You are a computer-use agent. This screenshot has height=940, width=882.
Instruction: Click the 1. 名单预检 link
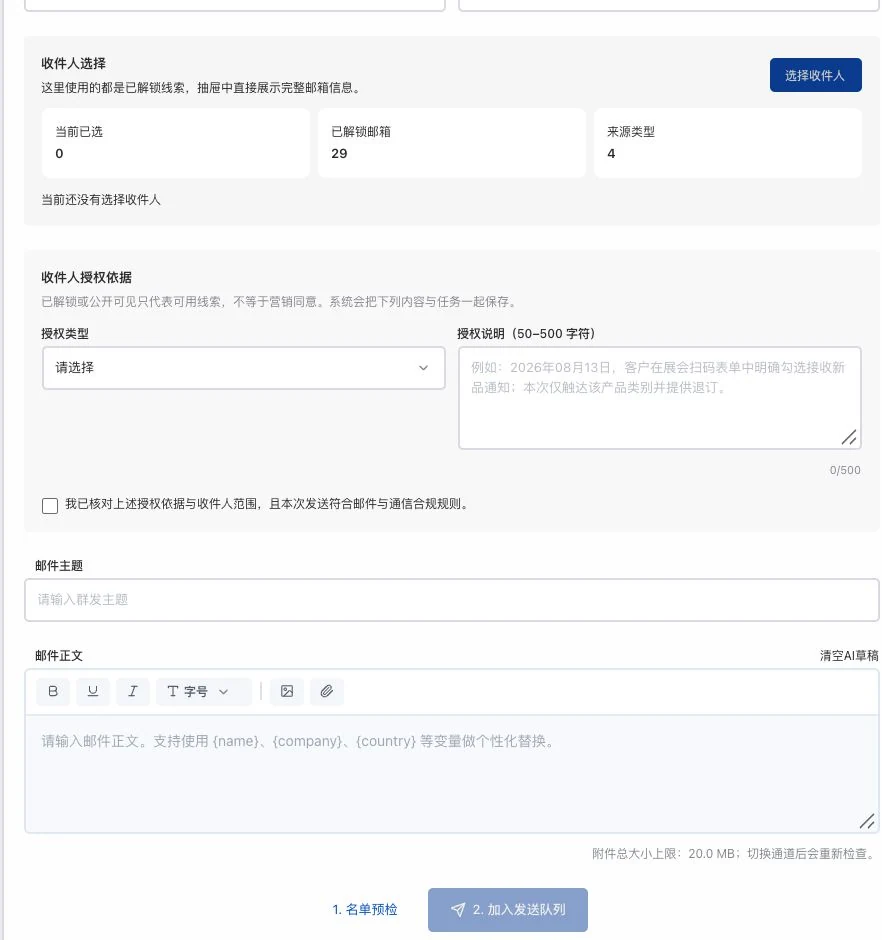(365, 909)
